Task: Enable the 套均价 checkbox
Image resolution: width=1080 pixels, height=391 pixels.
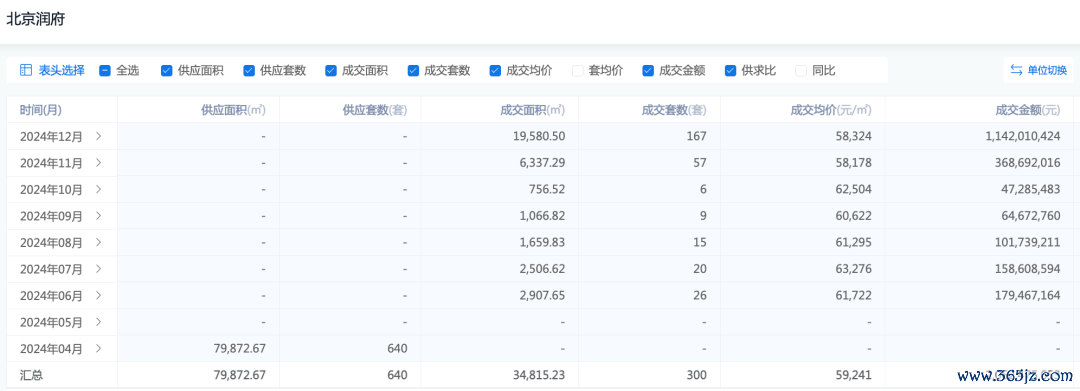Action: coord(577,70)
